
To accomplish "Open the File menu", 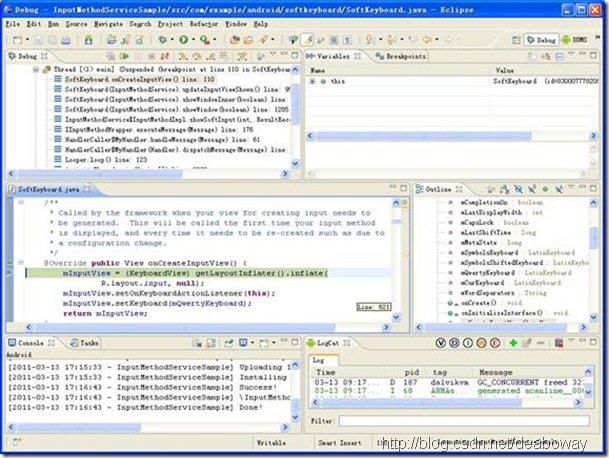I will point(13,24).
